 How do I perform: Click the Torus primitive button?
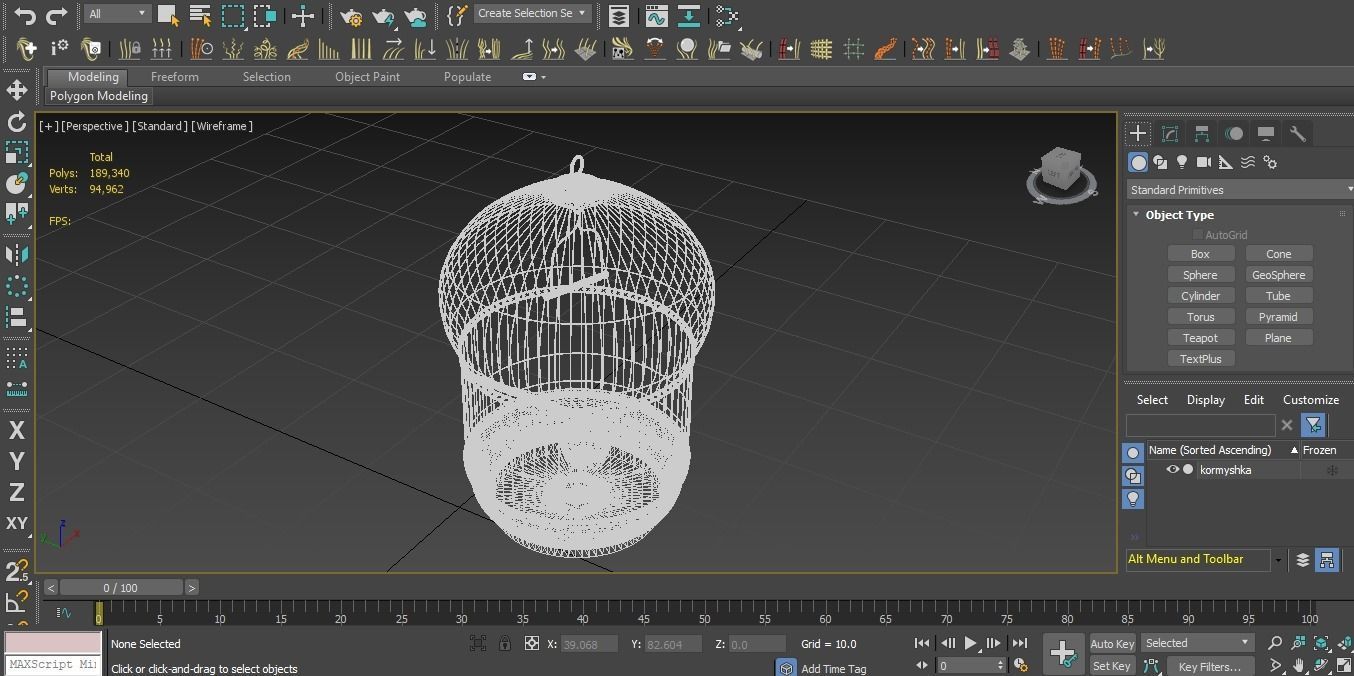[x=1201, y=317]
